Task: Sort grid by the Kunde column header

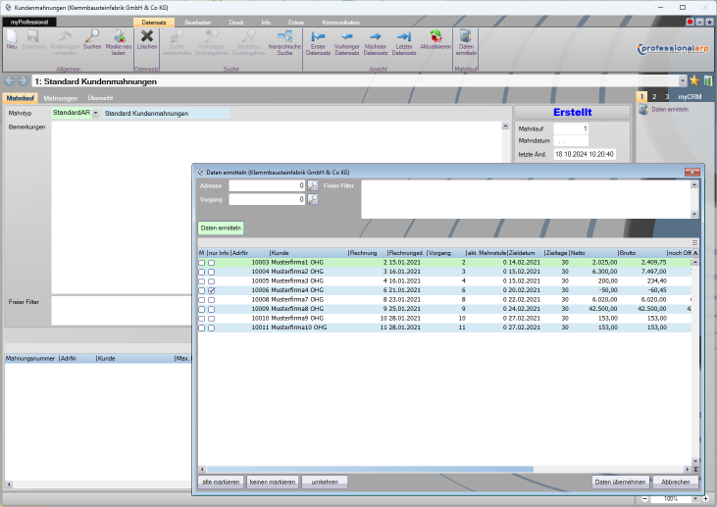Action: click(309, 253)
